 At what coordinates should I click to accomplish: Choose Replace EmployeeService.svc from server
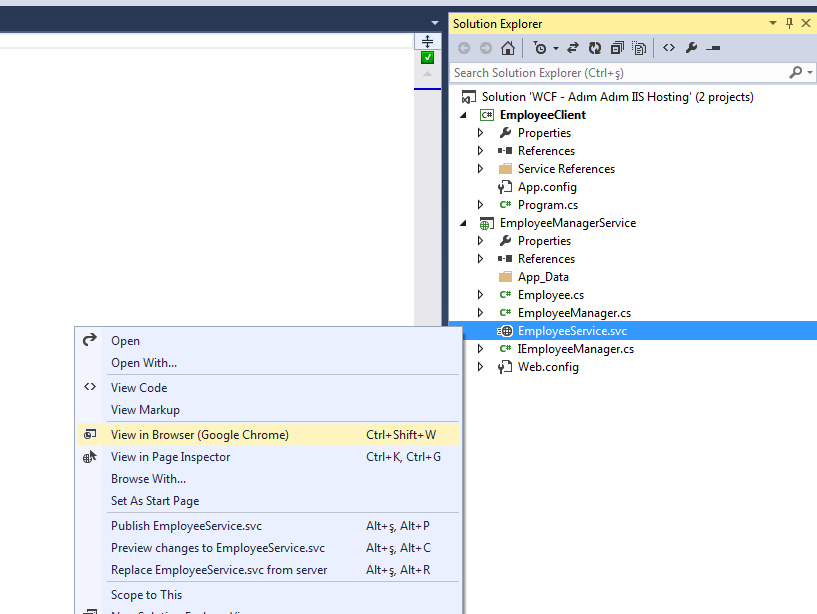(x=268, y=570)
